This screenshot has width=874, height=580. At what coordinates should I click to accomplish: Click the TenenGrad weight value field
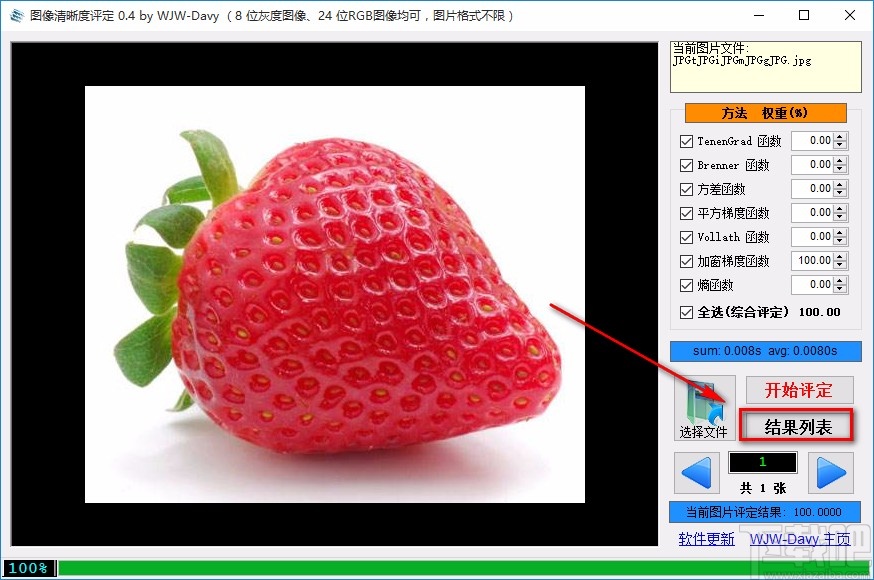point(813,140)
